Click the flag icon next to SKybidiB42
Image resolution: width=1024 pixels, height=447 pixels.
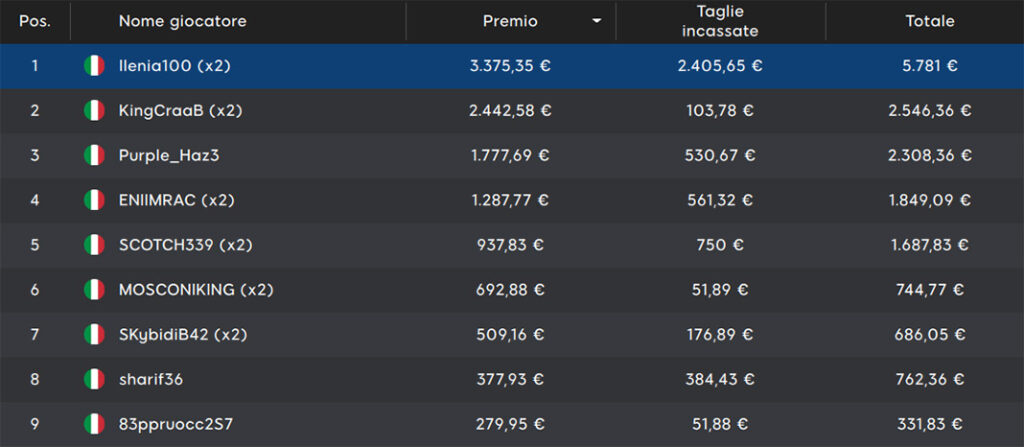(x=94, y=335)
